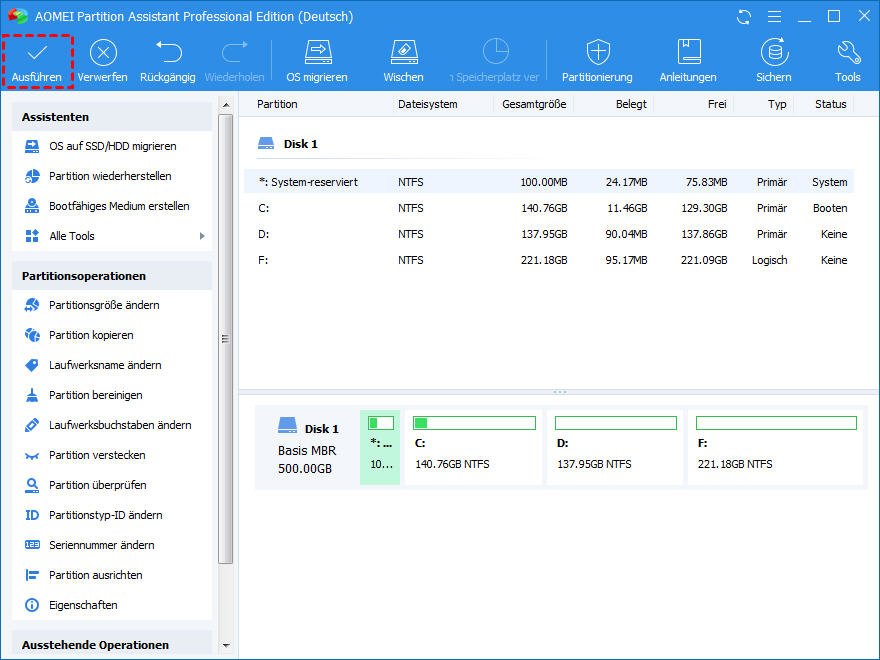Click the Ausführen checkmark icon
The width and height of the screenshot is (880, 660).
click(36, 53)
